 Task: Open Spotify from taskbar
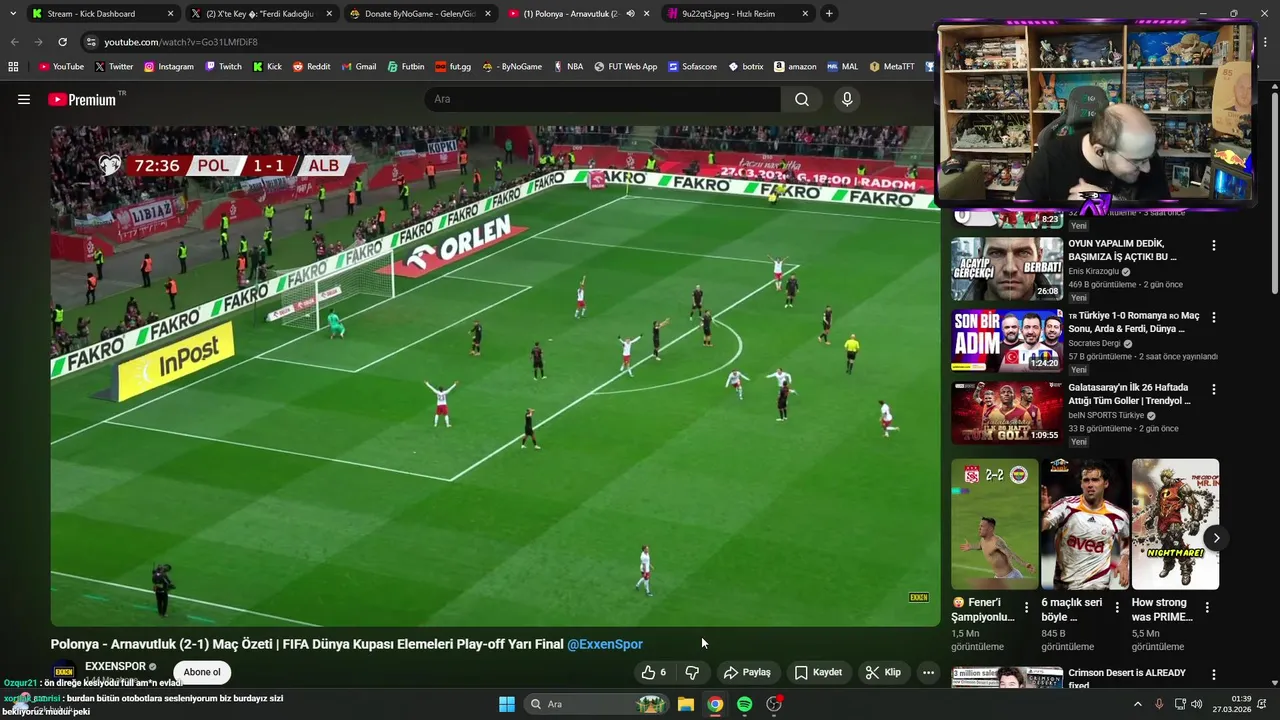pyautogui.click(x=744, y=704)
